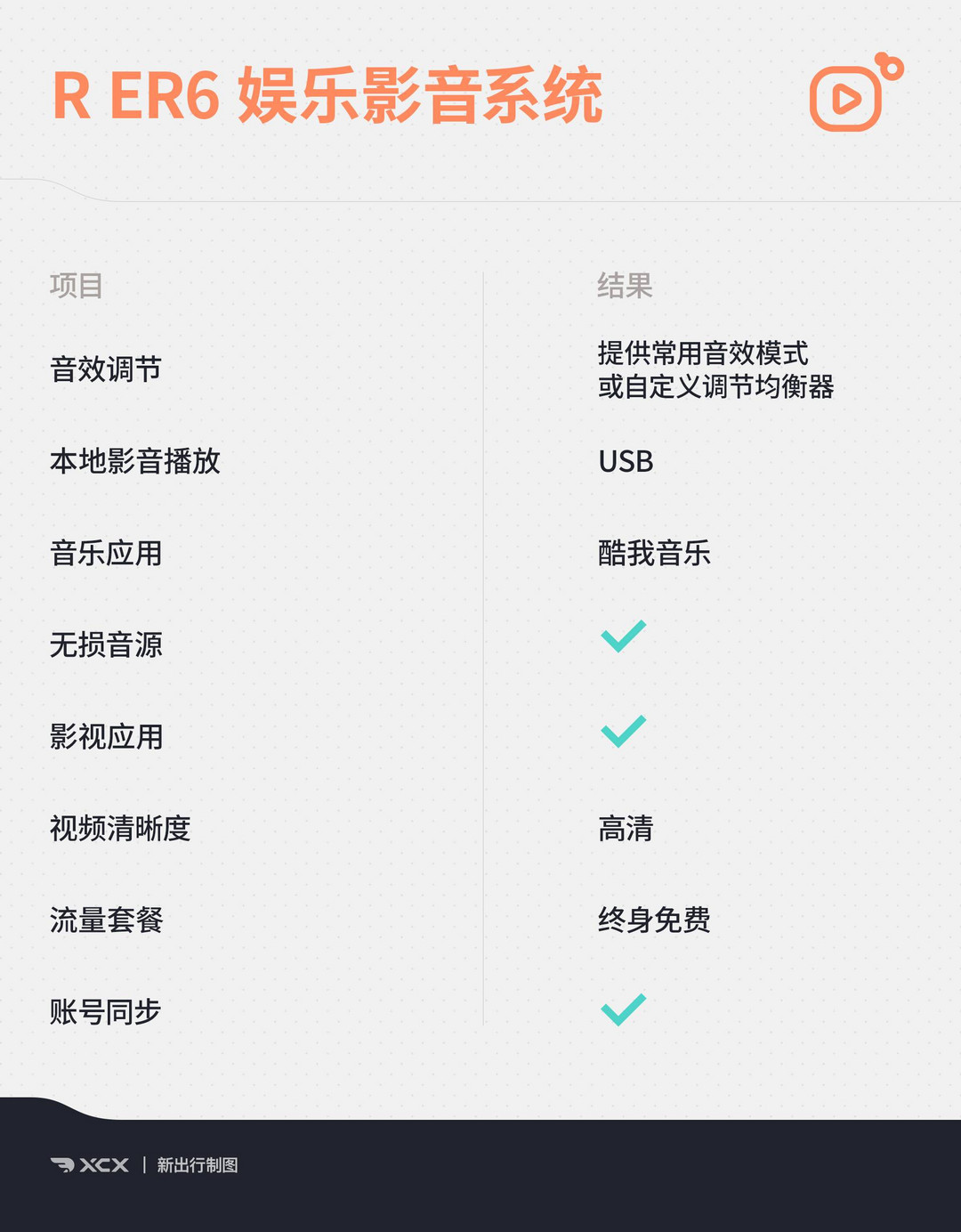Select the 结果 column header
The width and height of the screenshot is (961, 1232).
(x=625, y=286)
